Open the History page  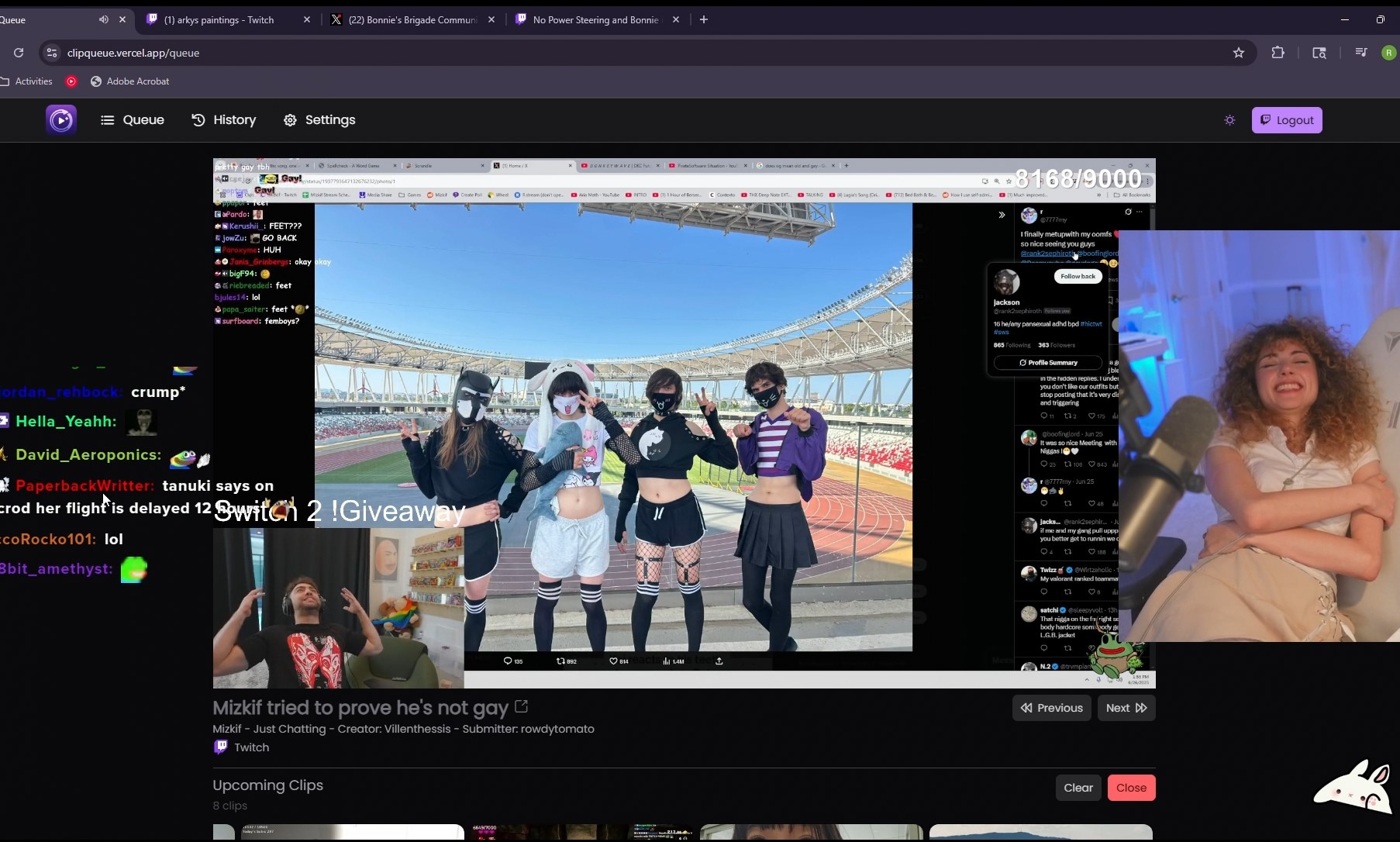tap(224, 120)
